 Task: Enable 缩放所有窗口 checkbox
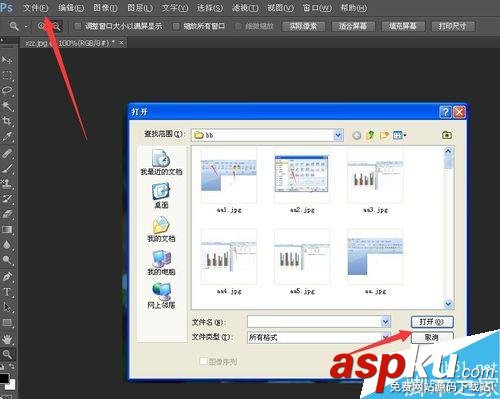(176, 26)
